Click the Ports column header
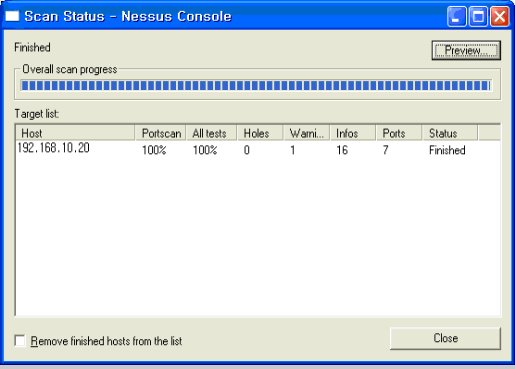515x369 pixels. click(x=399, y=133)
